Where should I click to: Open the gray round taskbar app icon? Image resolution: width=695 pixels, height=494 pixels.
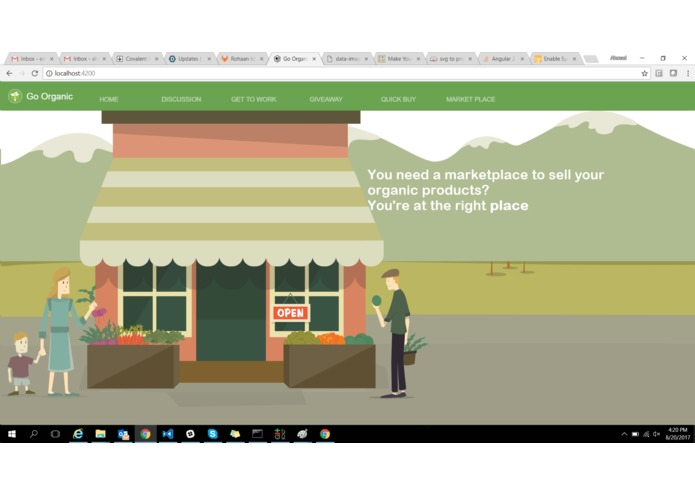302,434
